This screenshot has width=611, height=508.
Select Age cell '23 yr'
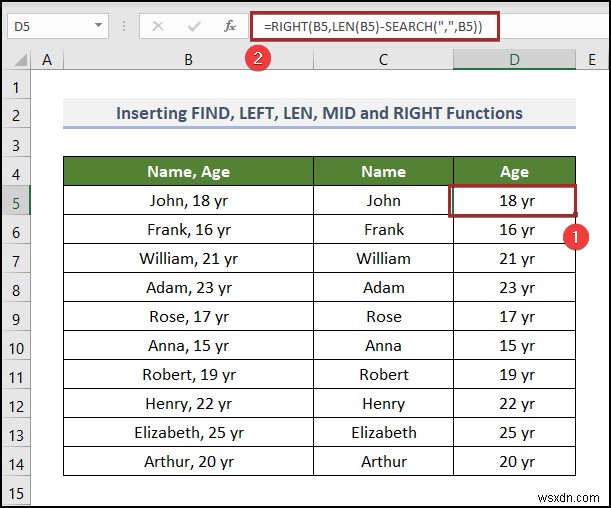[514, 288]
